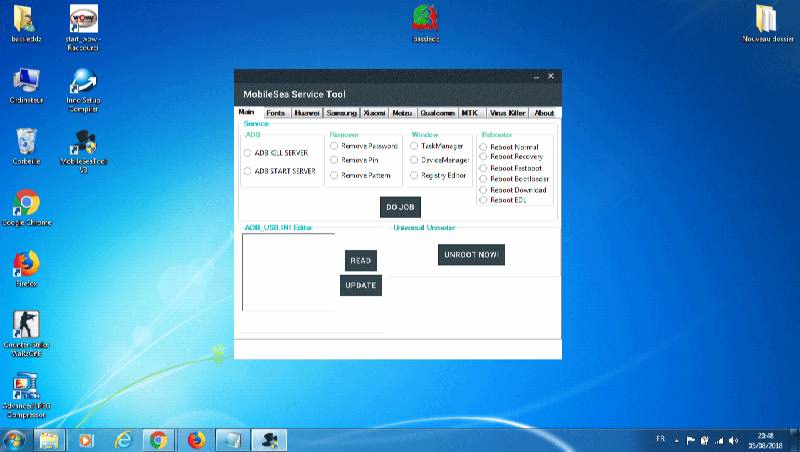Select Remove Pattern option
The image size is (800, 452).
click(360, 175)
